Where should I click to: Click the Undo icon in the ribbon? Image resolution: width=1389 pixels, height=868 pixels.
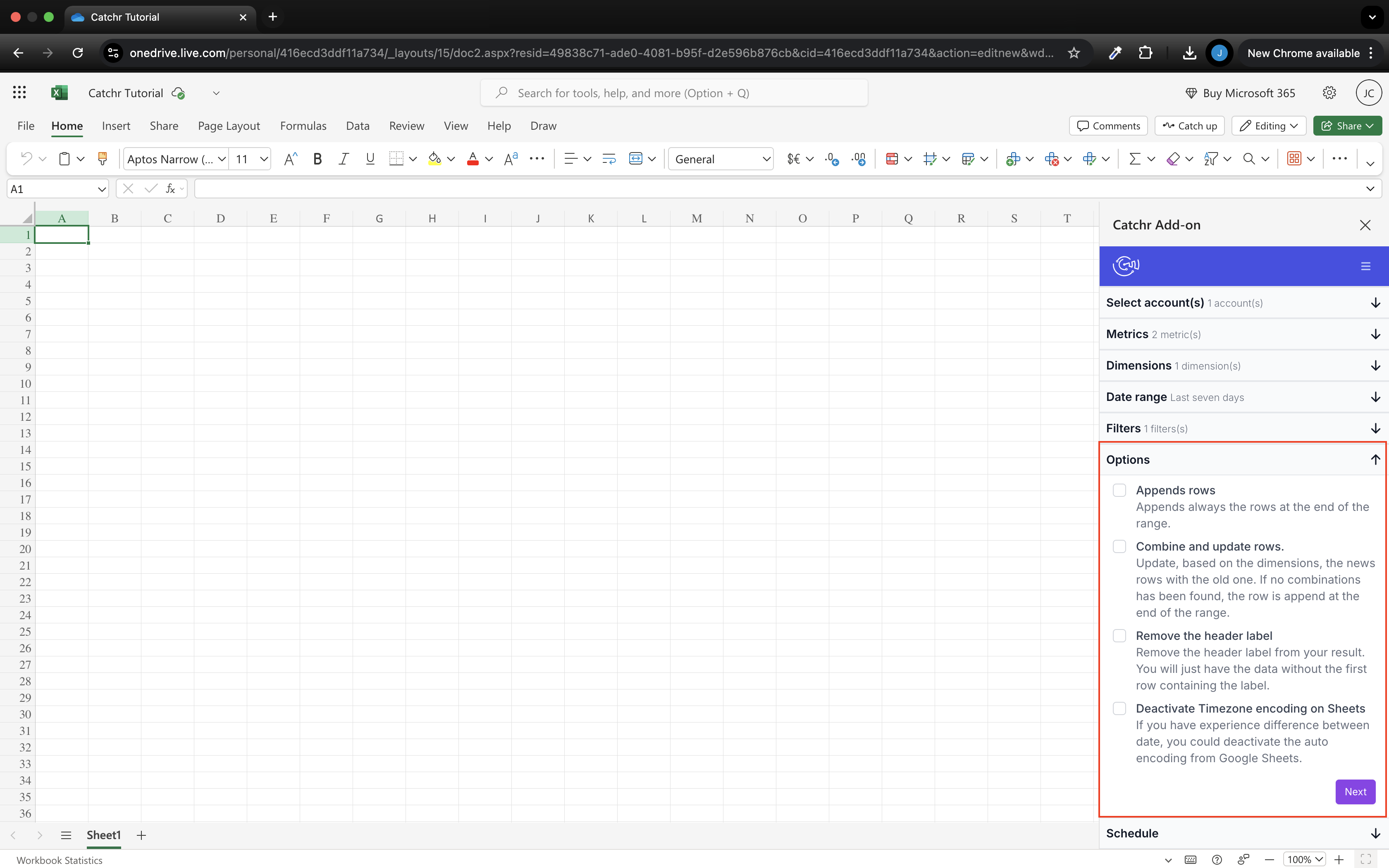(26, 159)
